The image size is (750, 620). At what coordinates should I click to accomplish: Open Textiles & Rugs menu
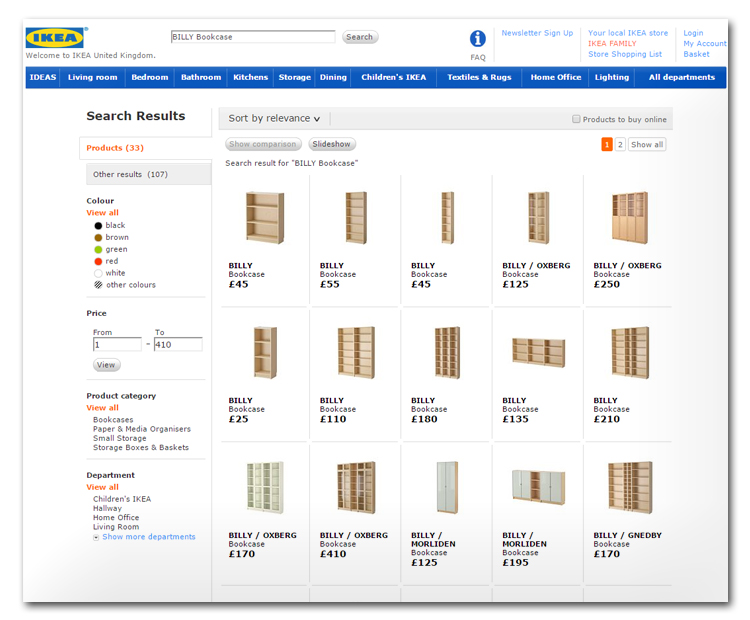pos(479,78)
